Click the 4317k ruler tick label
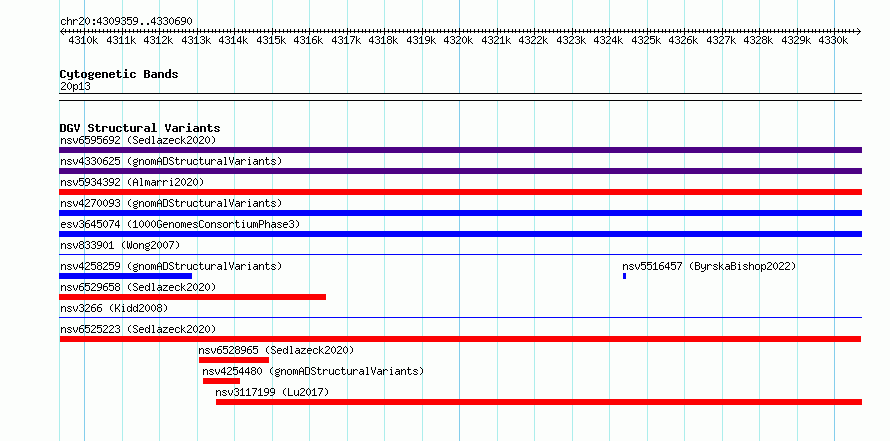The height and width of the screenshot is (441, 890). tap(346, 40)
